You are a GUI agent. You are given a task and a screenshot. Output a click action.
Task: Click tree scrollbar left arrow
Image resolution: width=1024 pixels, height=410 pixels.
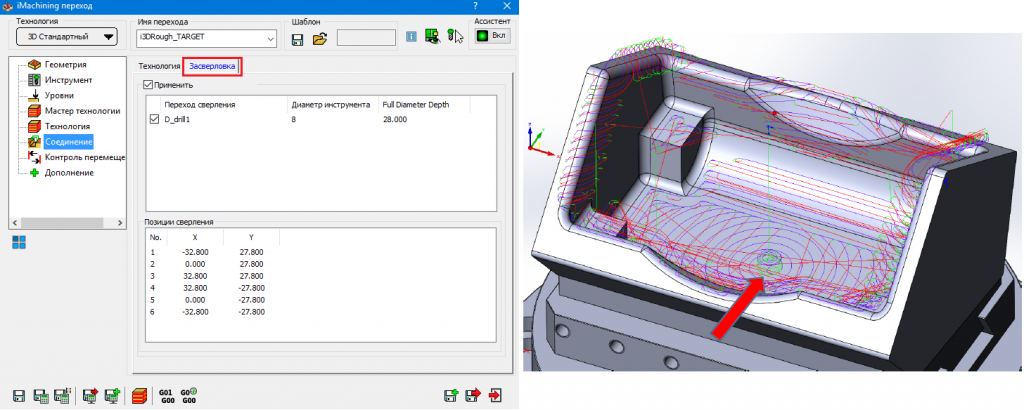(x=14, y=223)
